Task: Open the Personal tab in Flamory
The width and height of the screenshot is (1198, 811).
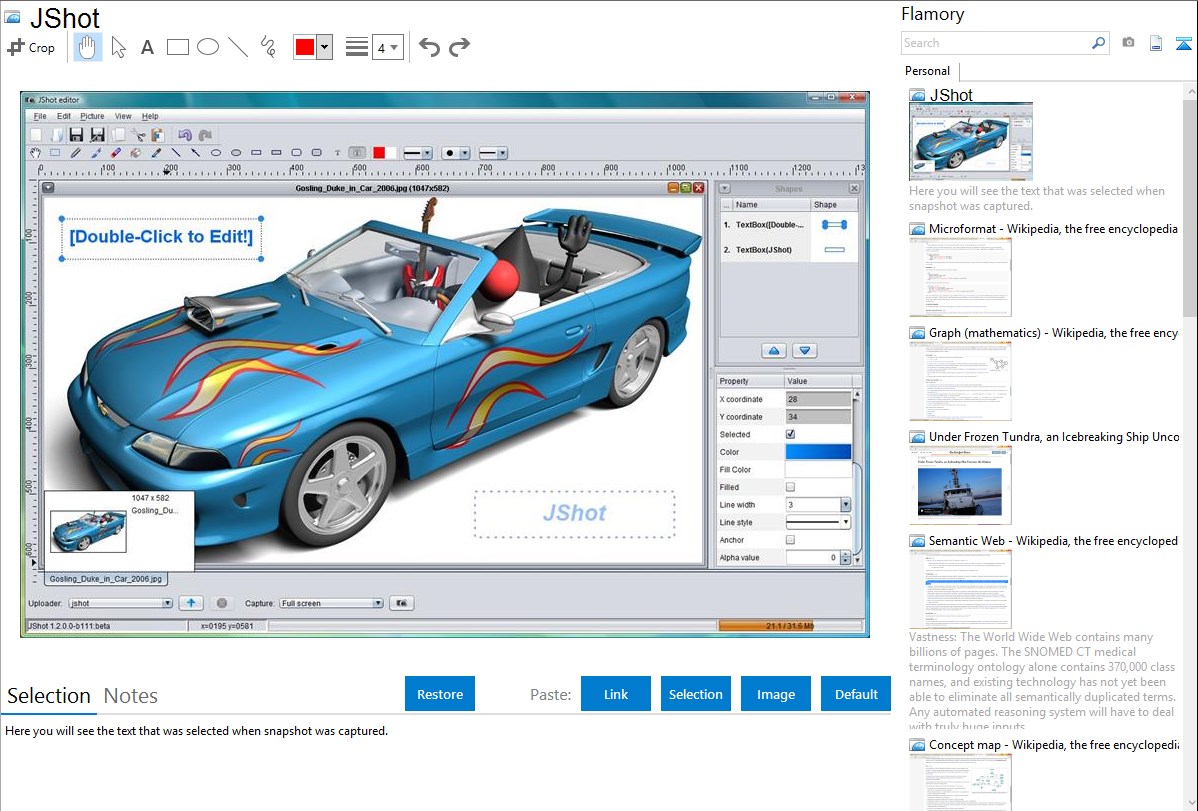Action: click(x=928, y=71)
